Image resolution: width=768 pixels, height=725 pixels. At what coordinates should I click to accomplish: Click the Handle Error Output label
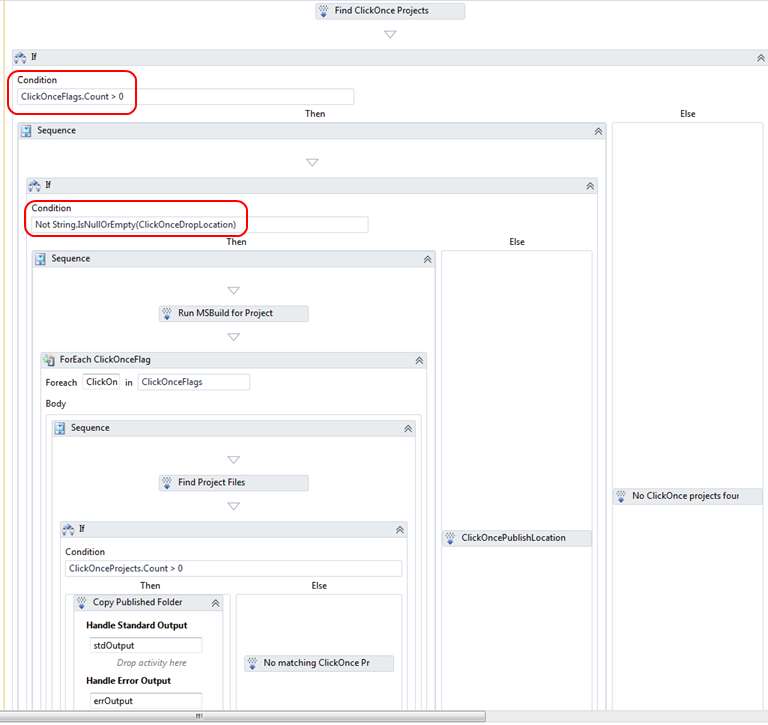128,680
